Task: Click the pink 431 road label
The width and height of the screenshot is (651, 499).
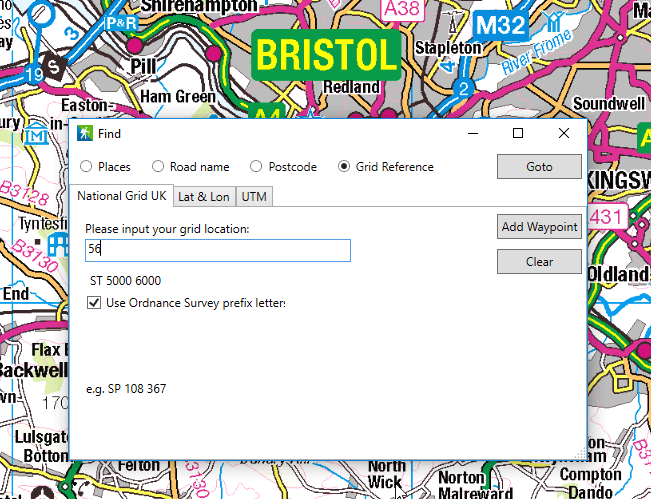Action: pyautogui.click(x=609, y=216)
